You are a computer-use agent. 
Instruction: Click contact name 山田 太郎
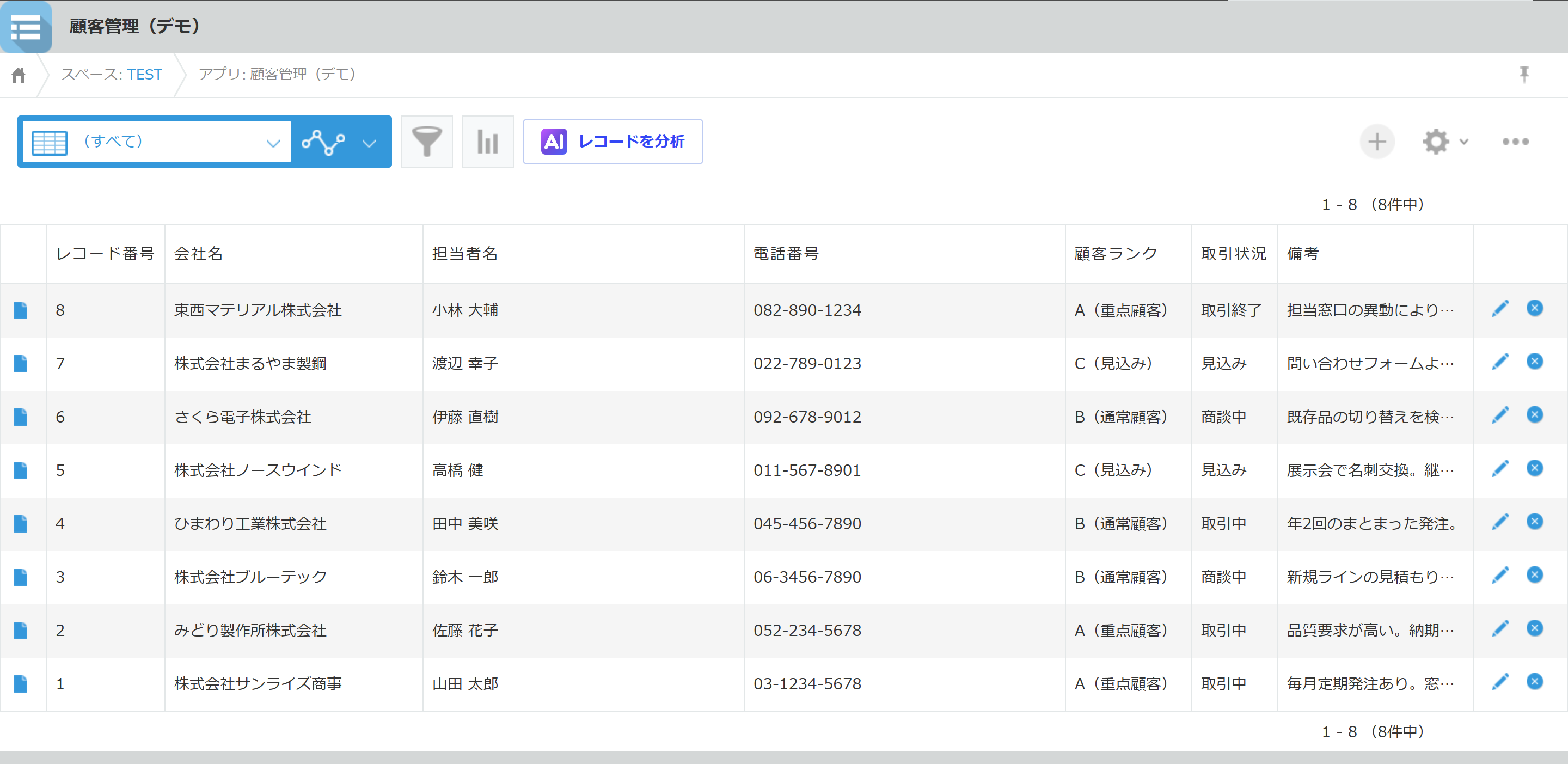coord(465,684)
